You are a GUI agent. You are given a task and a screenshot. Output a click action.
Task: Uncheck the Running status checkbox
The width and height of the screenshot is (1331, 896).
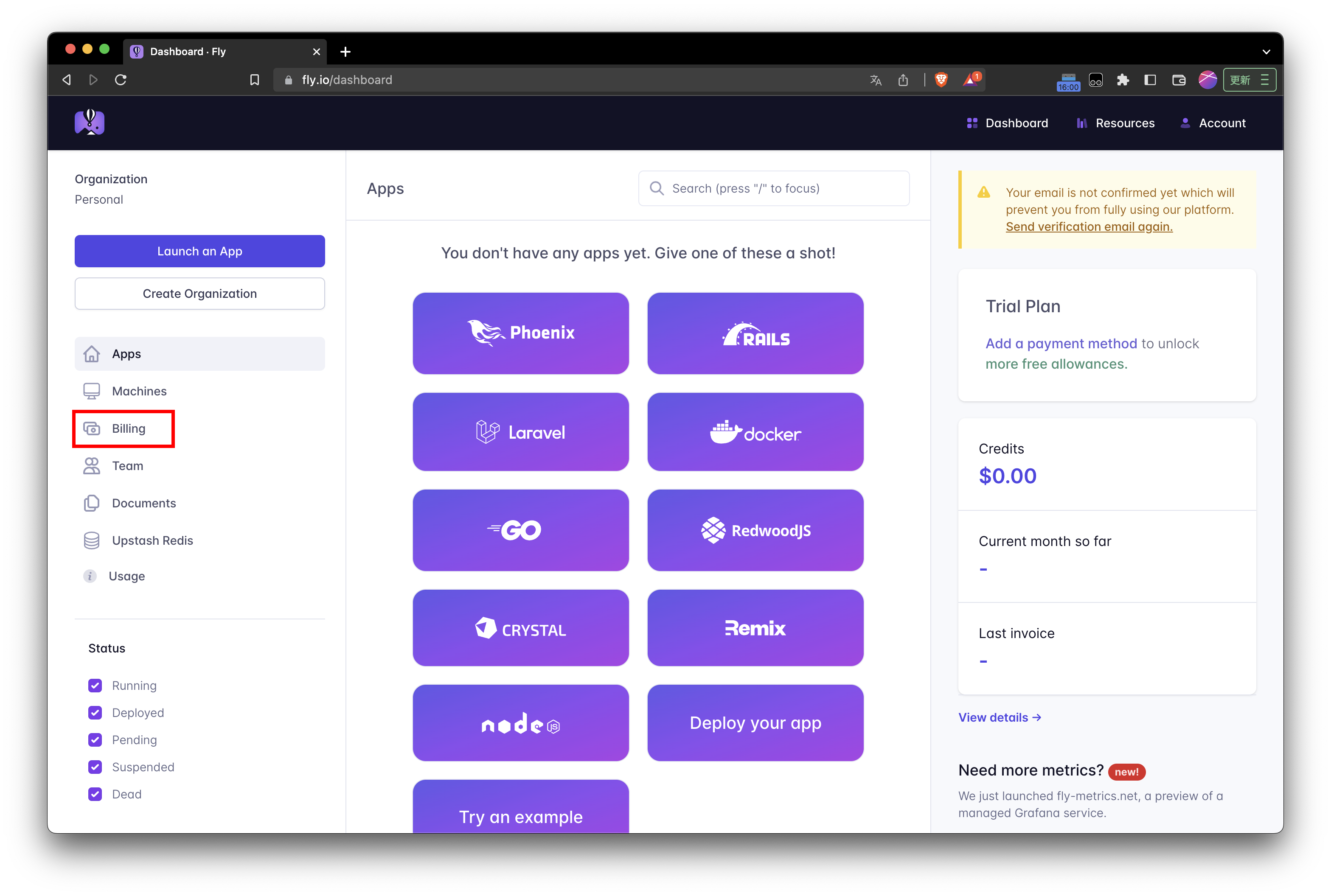point(95,685)
